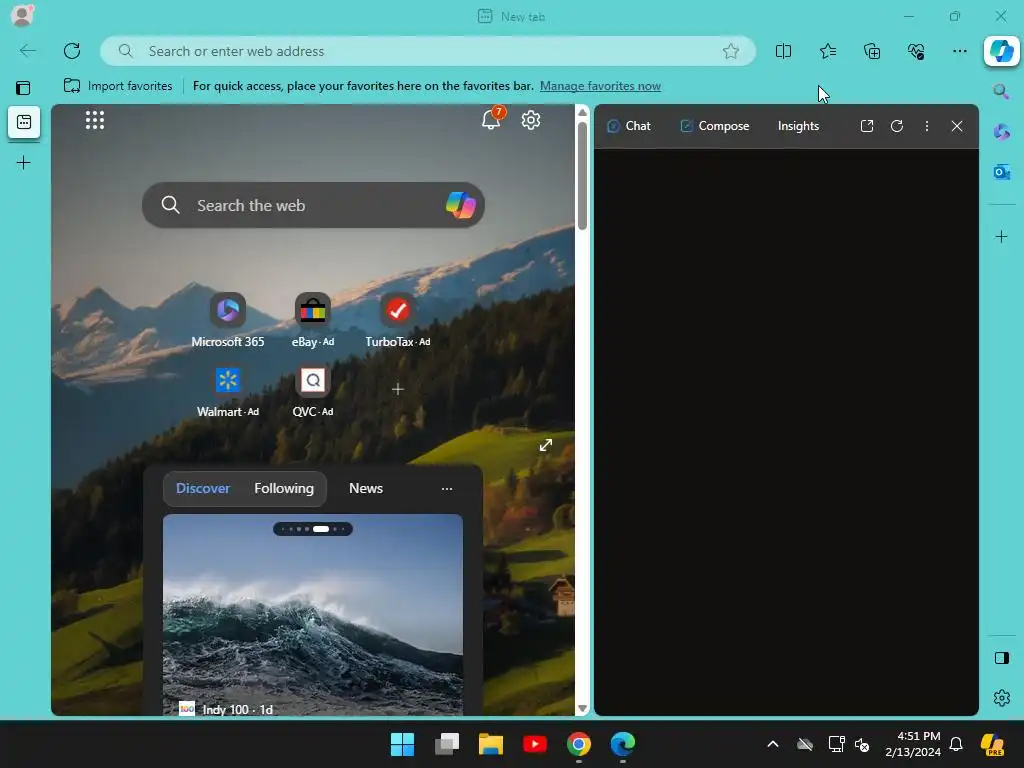Click the page vertical scrollbar thumb
Screen dimensions: 1024x768
(x=583, y=175)
